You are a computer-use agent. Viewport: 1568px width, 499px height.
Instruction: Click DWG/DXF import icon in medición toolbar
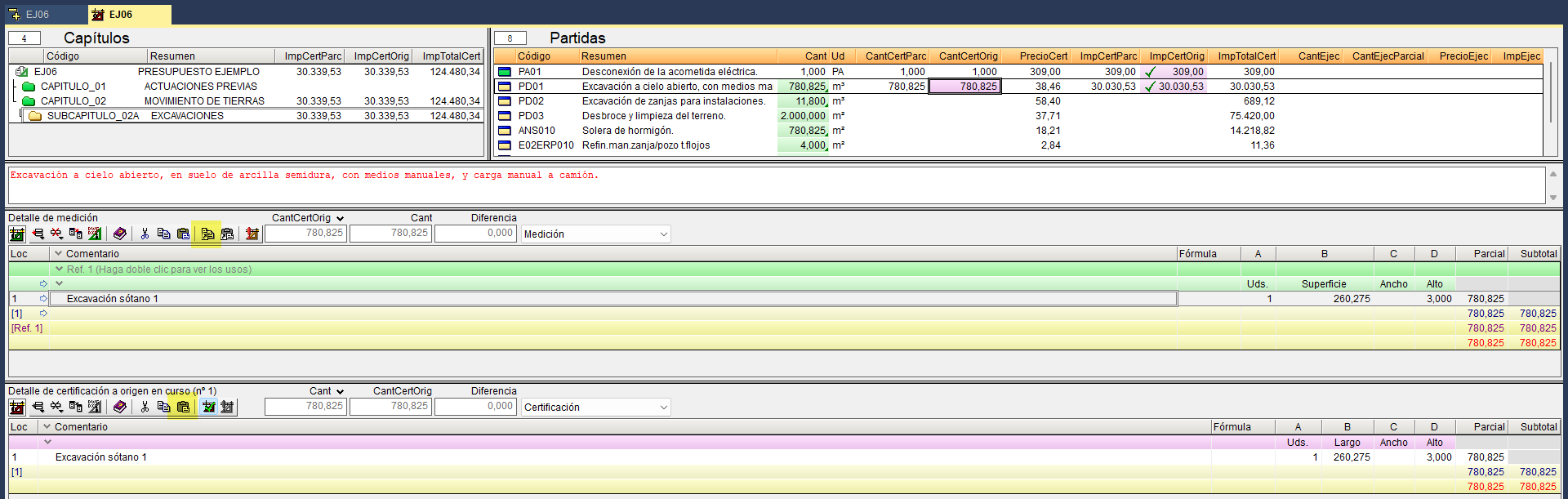coord(95,234)
